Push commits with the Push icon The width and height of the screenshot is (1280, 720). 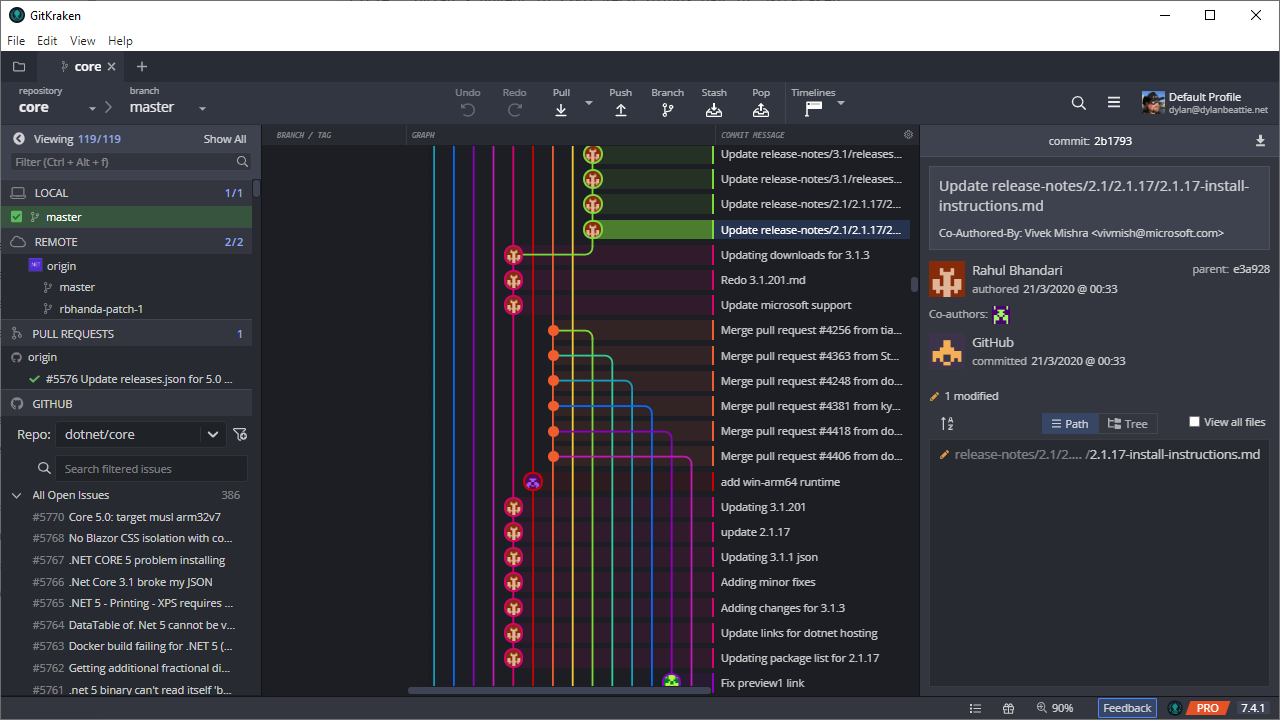[x=620, y=110]
